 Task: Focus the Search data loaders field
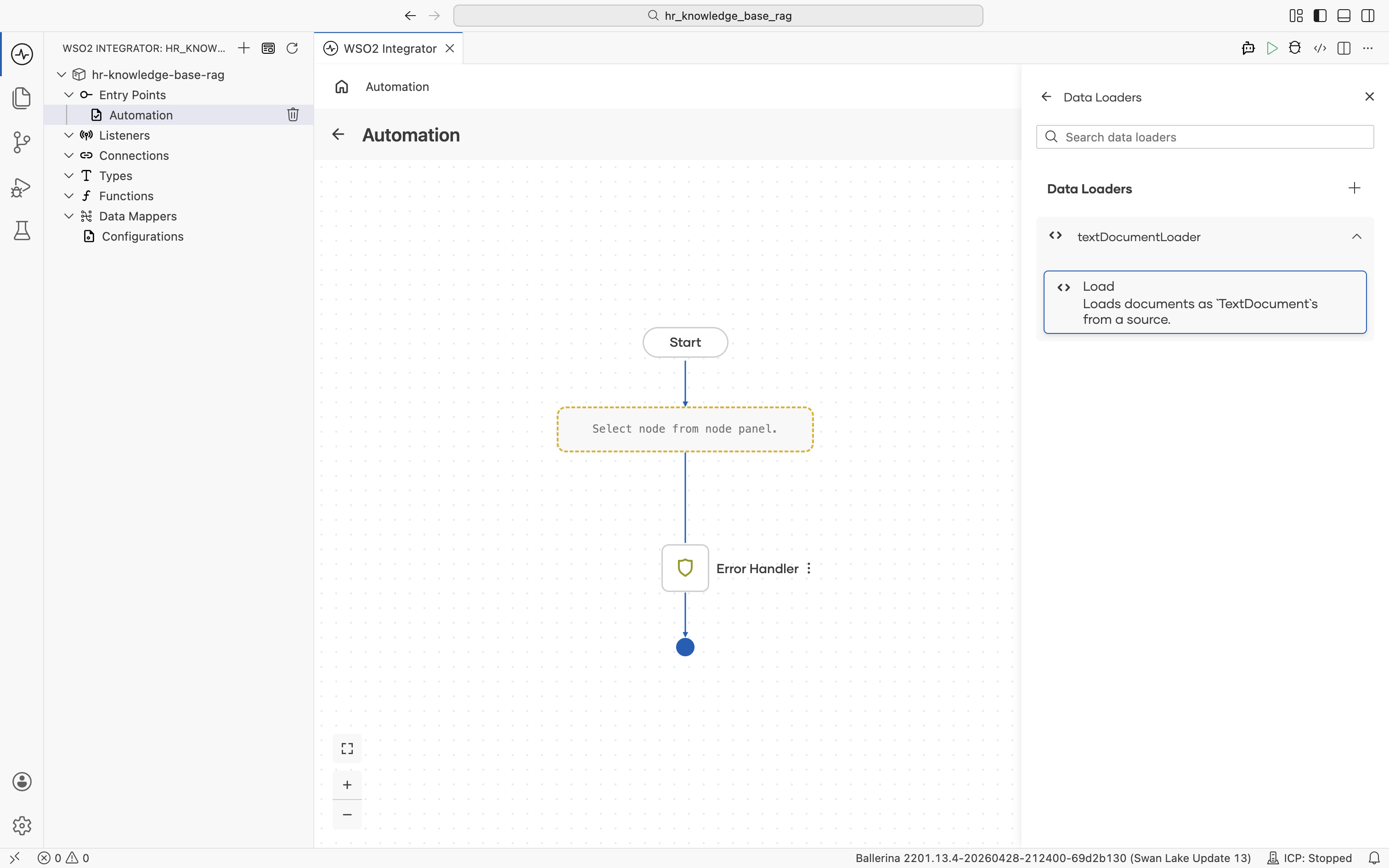click(x=1205, y=137)
